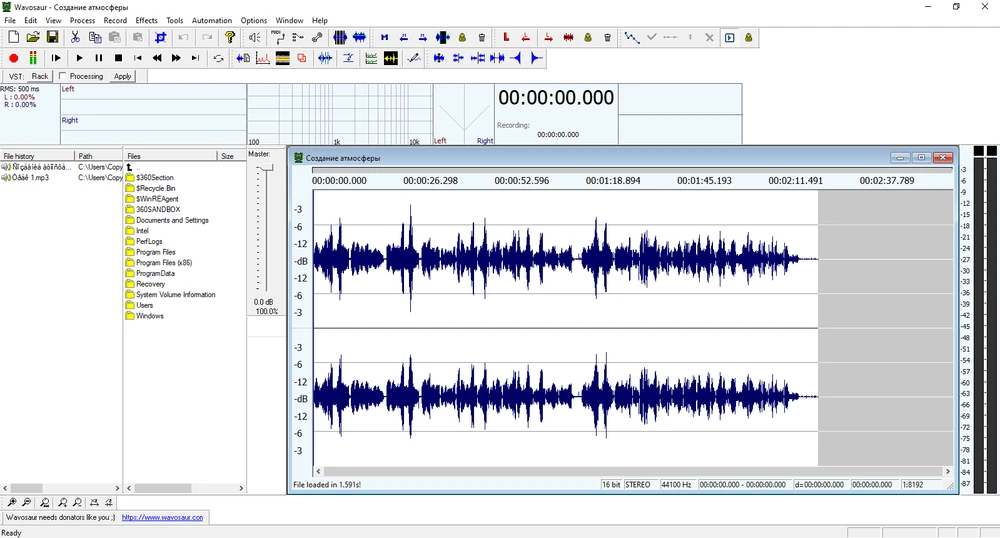The height and width of the screenshot is (538, 1000).
Task: Toggle loop playback icon
Action: [219, 58]
